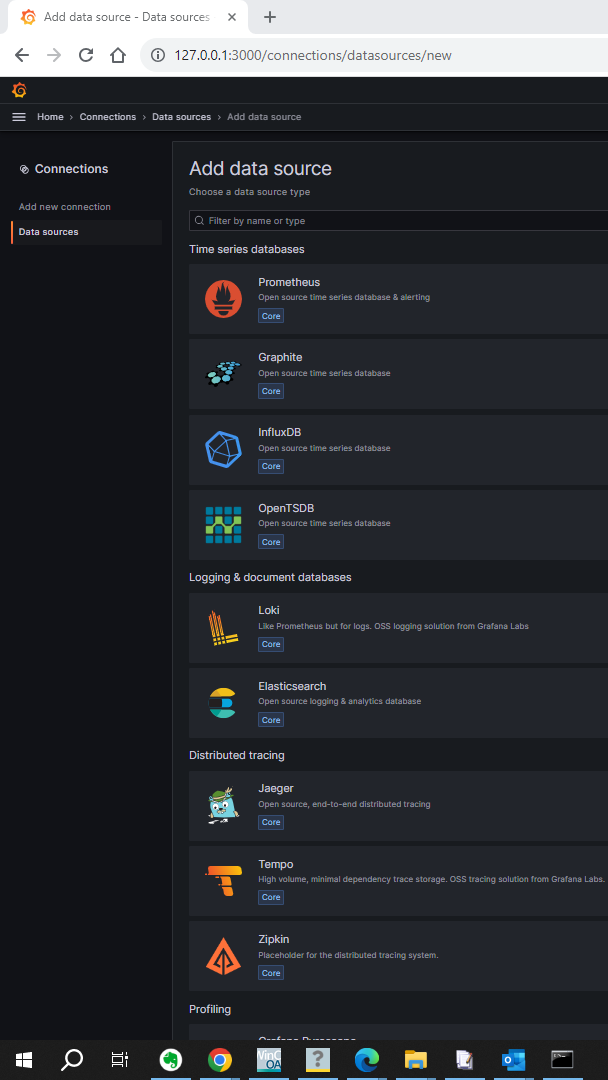Open the notepad document taskbar icon
Viewport: 608px width, 1080px height.
[x=465, y=1060]
